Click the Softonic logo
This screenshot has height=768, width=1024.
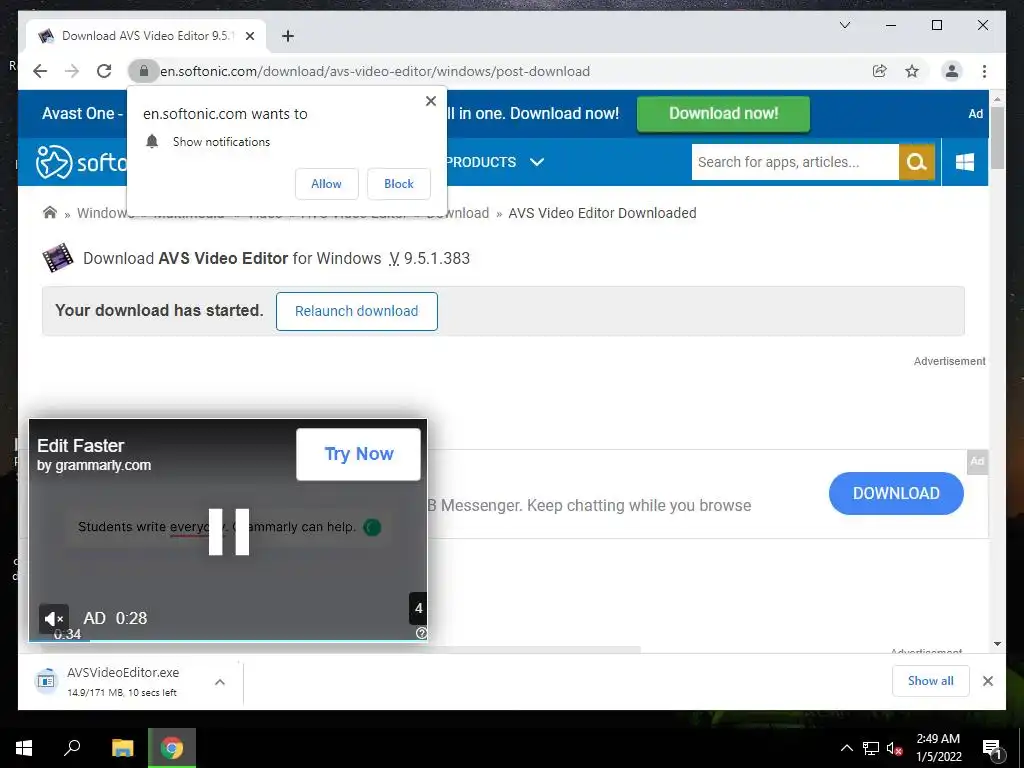point(81,162)
